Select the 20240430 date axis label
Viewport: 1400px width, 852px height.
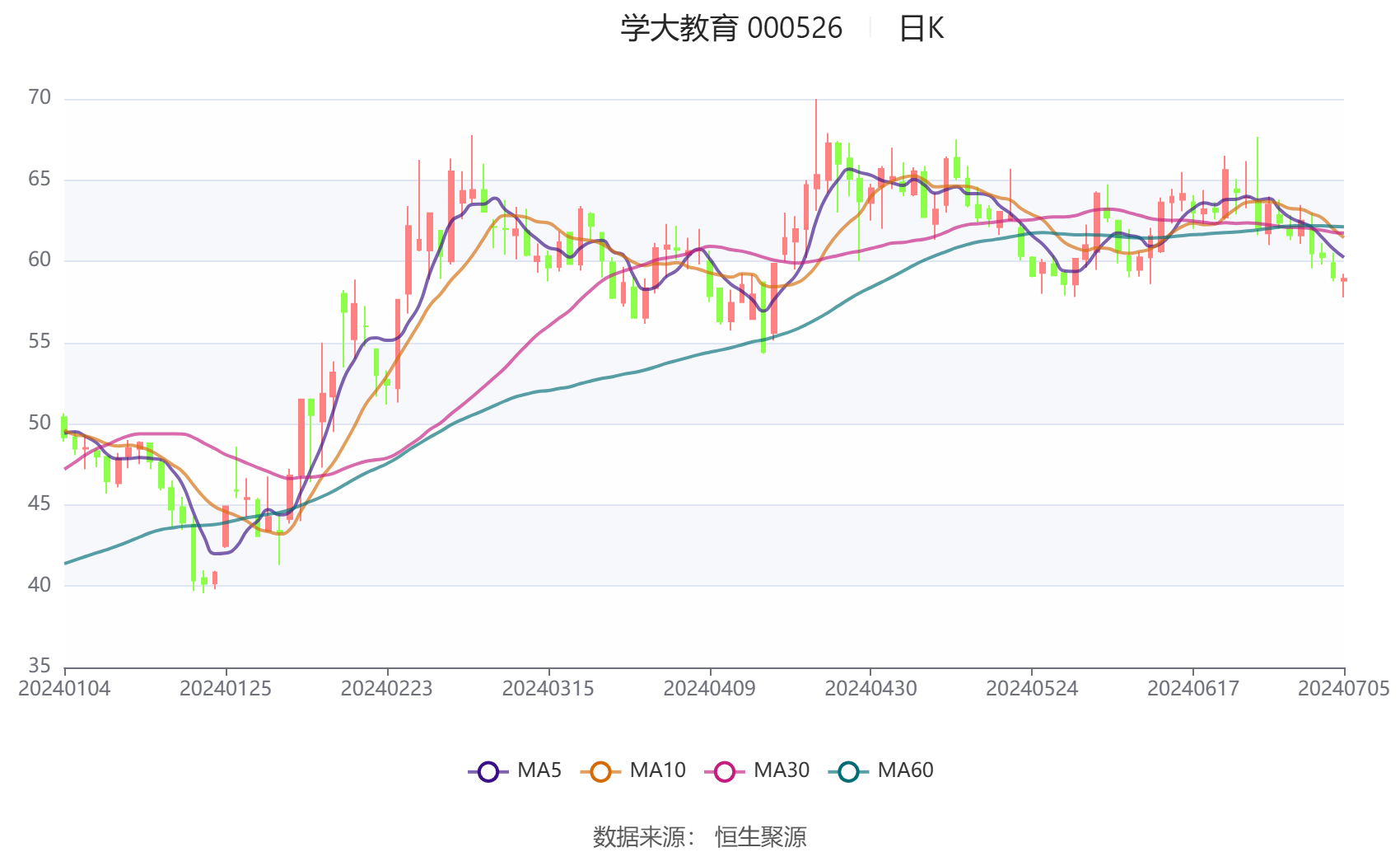click(x=870, y=689)
